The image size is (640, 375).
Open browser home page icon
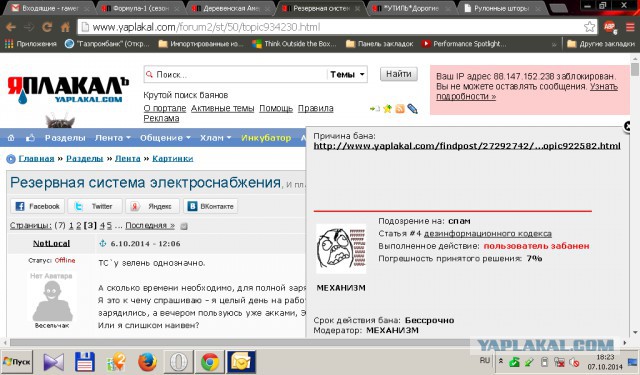pos(65,27)
